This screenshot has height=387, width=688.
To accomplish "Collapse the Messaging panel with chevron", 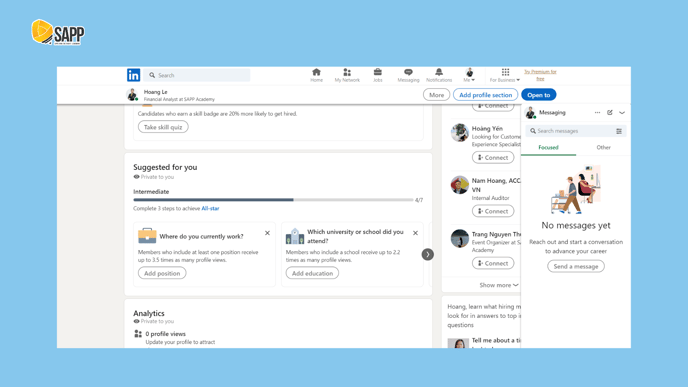I will [x=622, y=113].
